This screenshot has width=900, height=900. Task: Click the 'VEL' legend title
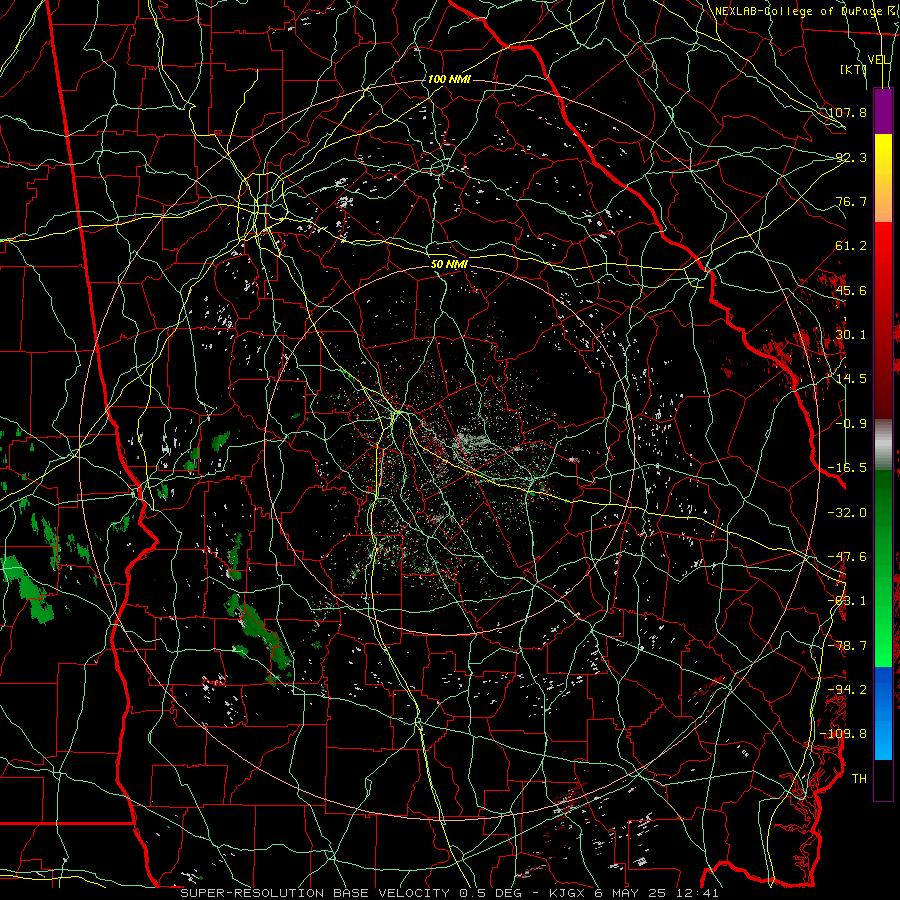pos(879,60)
